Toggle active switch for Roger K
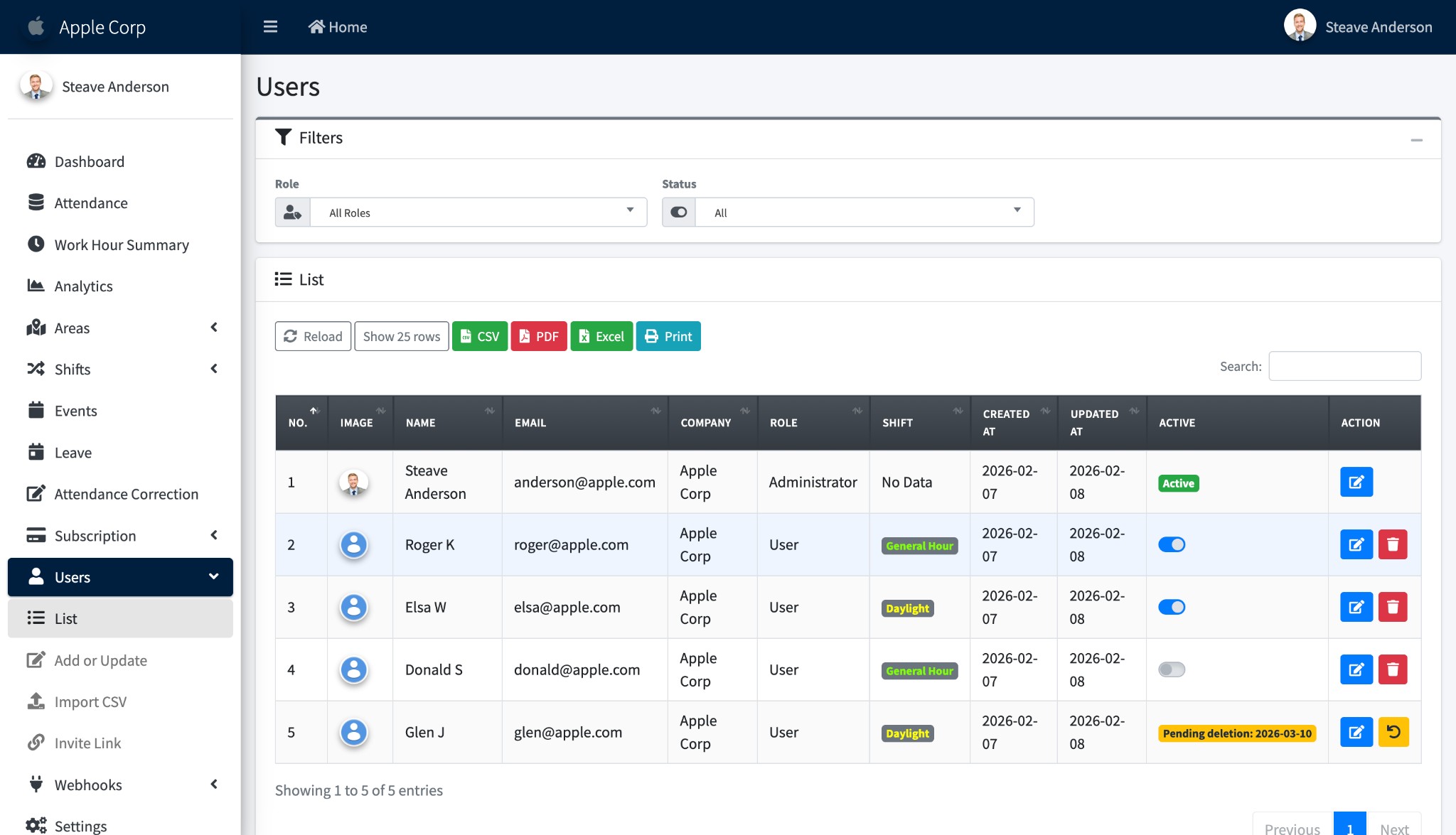 pyautogui.click(x=1171, y=544)
